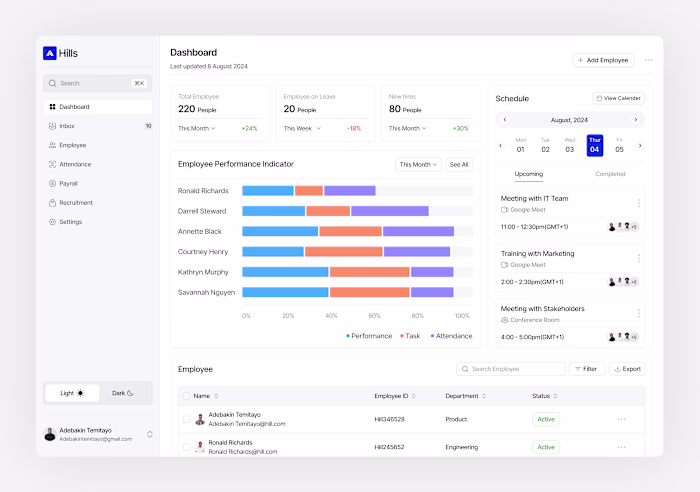Open row actions for Adebakin Temitayo
Viewport: 700px width, 492px height.
[x=621, y=419]
